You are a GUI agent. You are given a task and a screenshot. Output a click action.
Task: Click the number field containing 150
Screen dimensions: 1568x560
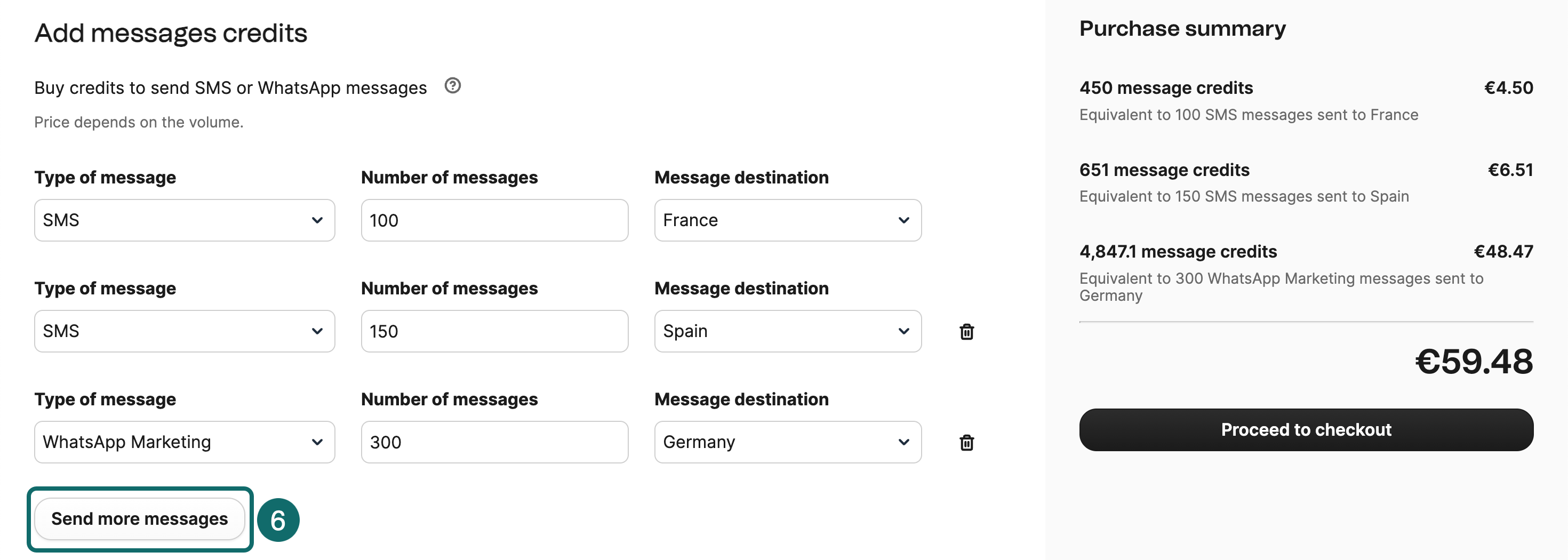click(x=494, y=331)
